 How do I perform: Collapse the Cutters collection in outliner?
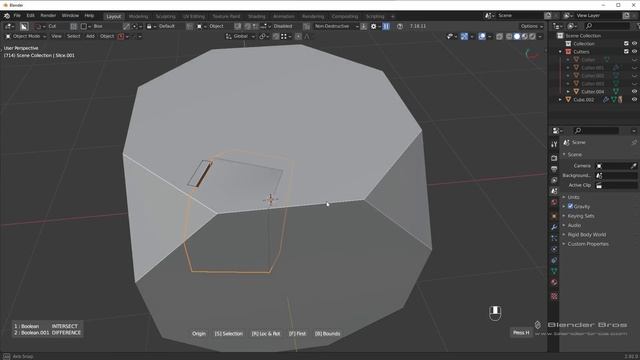560,52
